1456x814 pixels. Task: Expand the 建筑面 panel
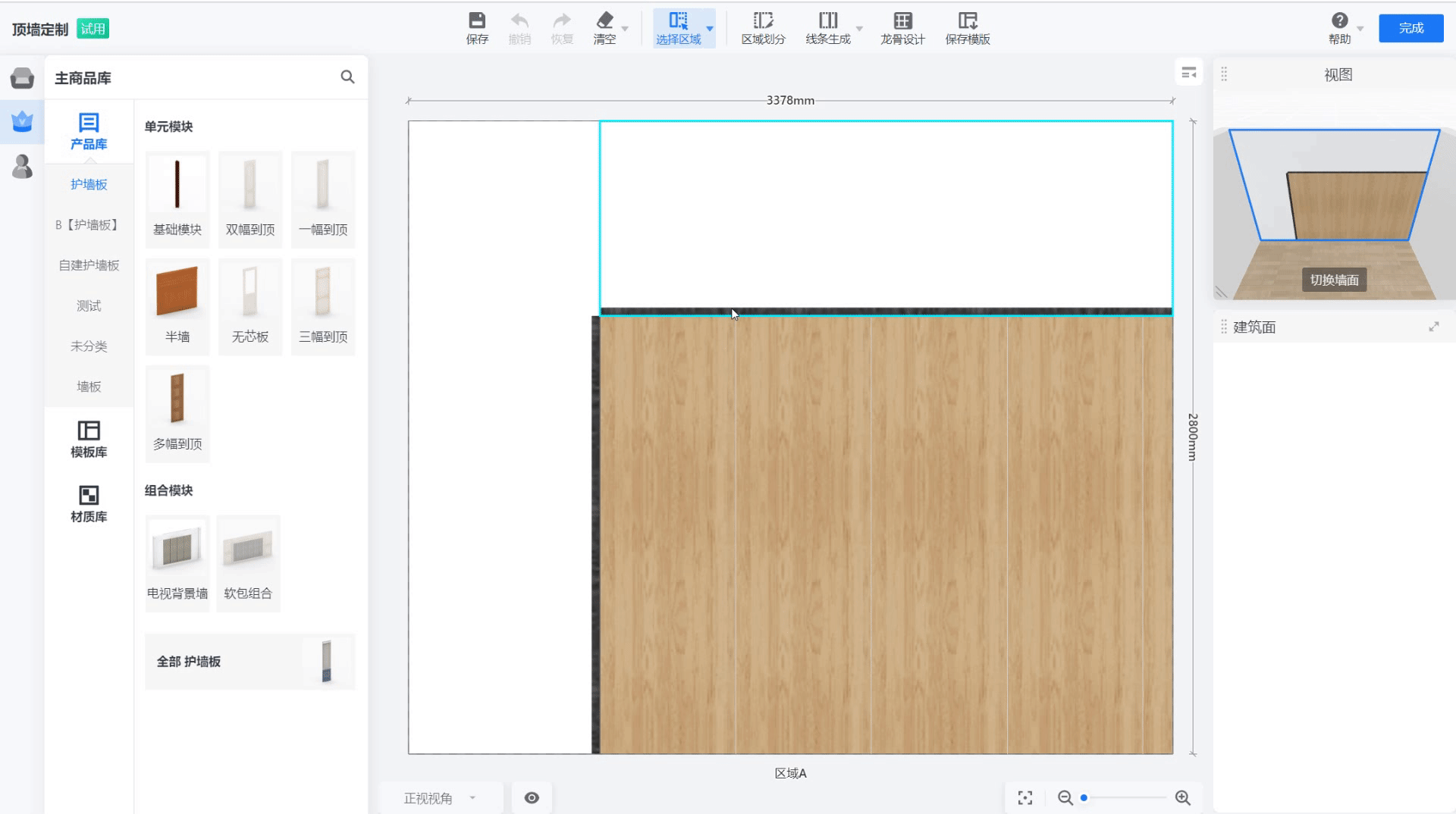tap(1433, 327)
